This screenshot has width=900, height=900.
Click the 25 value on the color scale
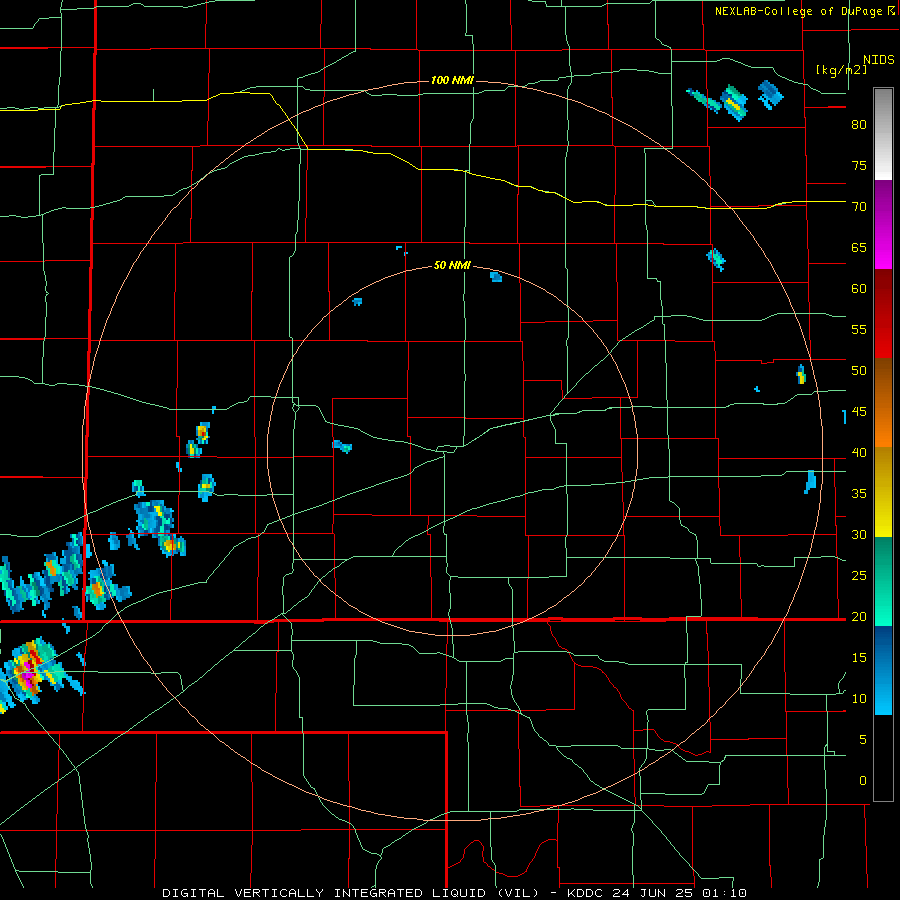pos(859,575)
